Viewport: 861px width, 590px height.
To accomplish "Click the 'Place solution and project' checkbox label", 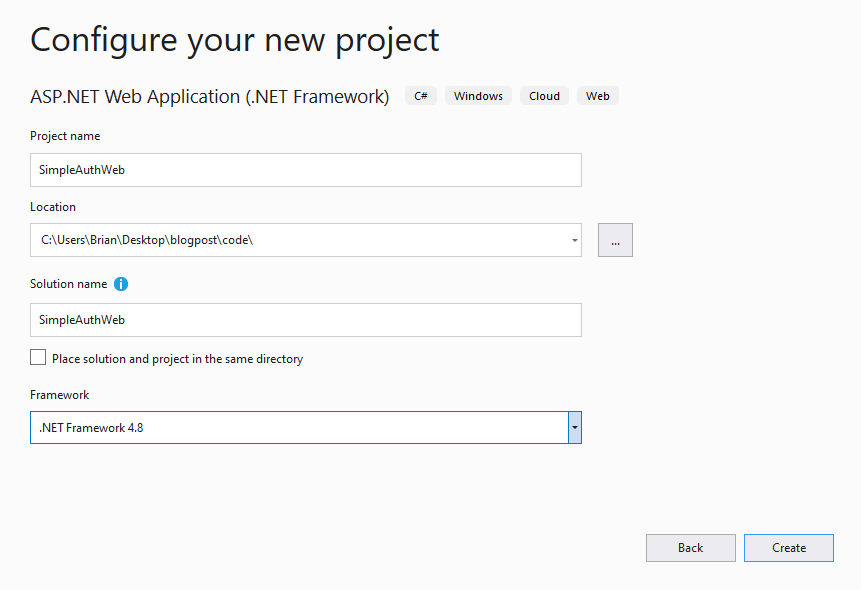I will click(177, 359).
